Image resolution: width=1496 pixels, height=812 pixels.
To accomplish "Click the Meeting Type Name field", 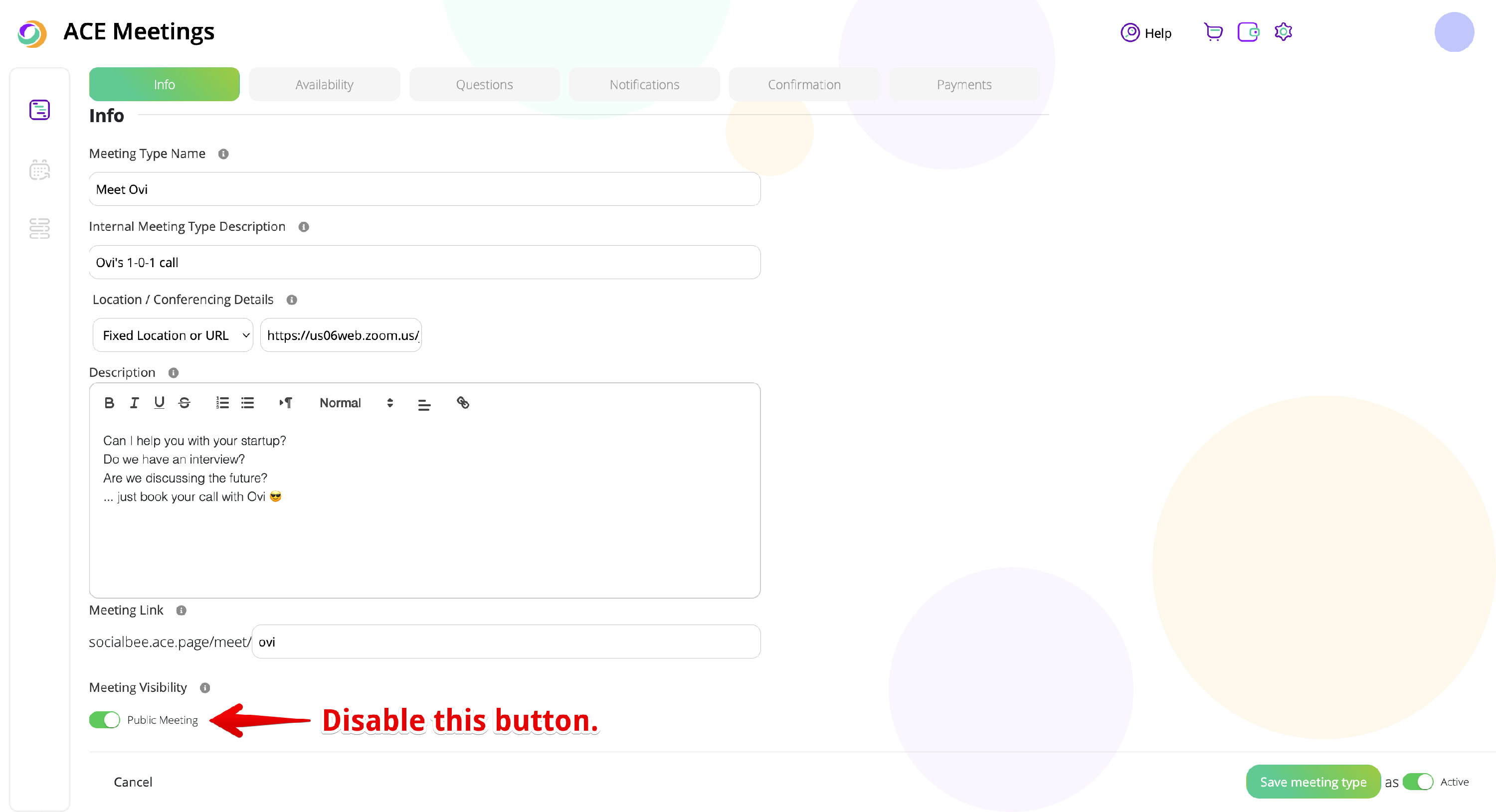I will [x=424, y=189].
